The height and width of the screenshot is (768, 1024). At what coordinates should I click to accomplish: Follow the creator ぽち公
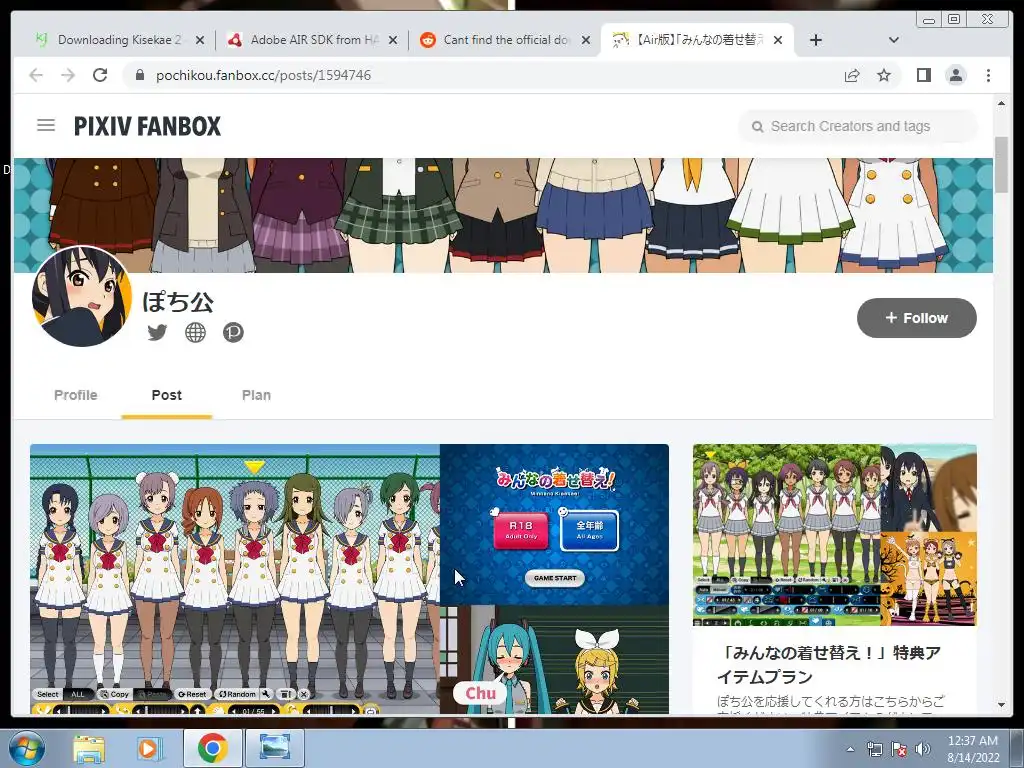[916, 318]
